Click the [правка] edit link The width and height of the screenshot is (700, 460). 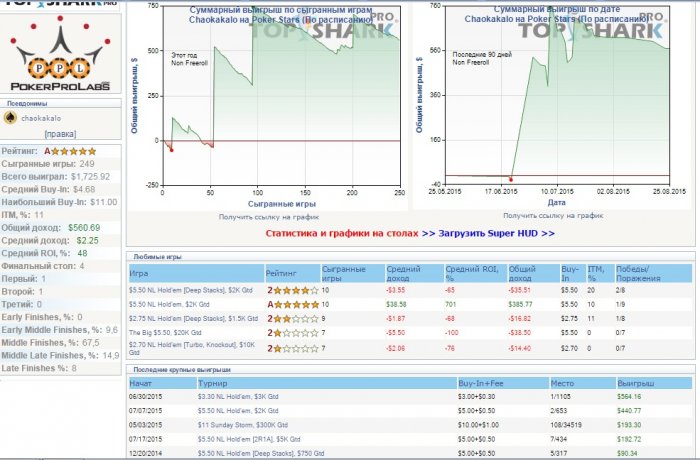(x=60, y=134)
